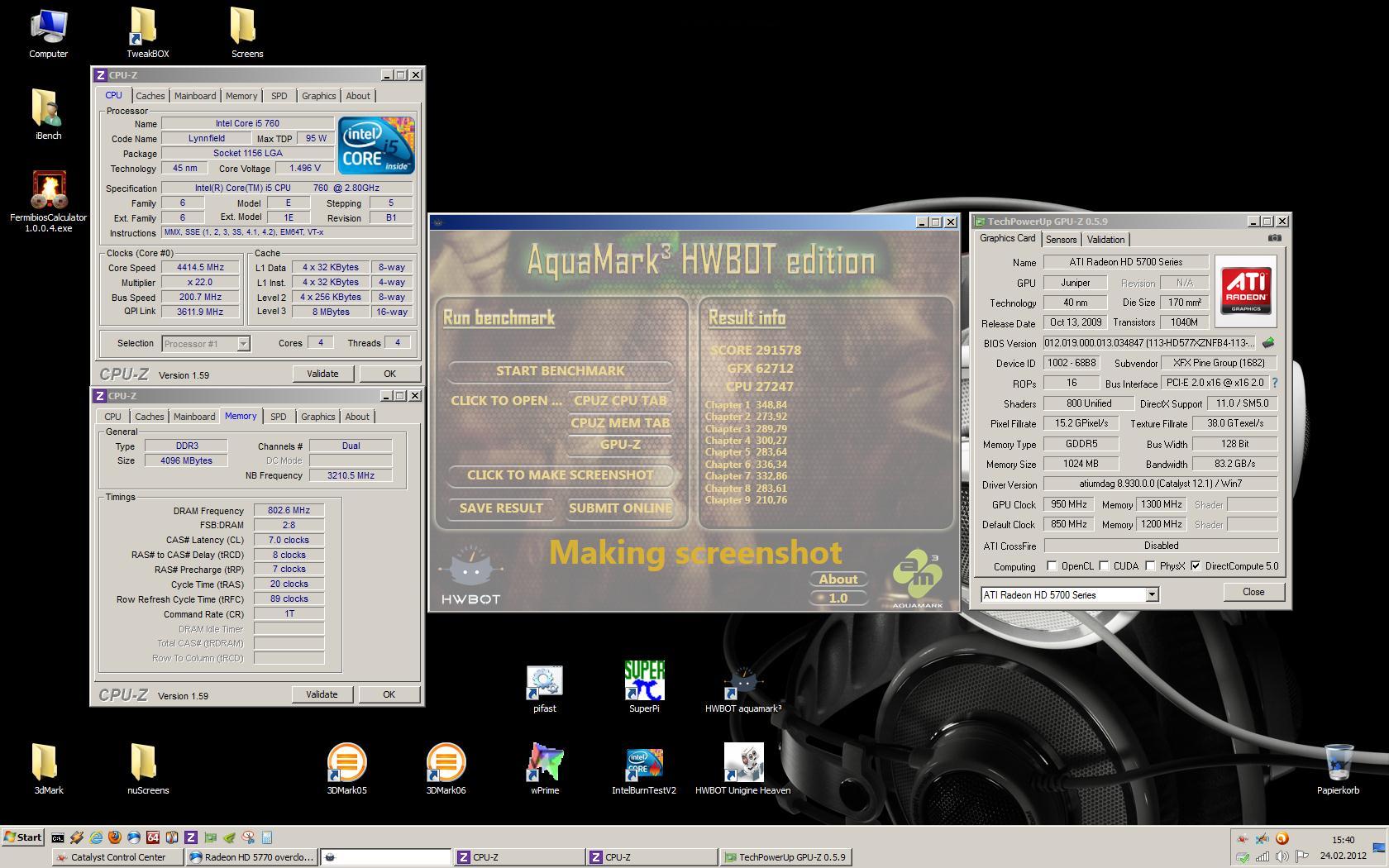Viewport: 1389px width, 868px height.
Task: Switch to Sensors tab in GPU-Z
Action: (1061, 240)
